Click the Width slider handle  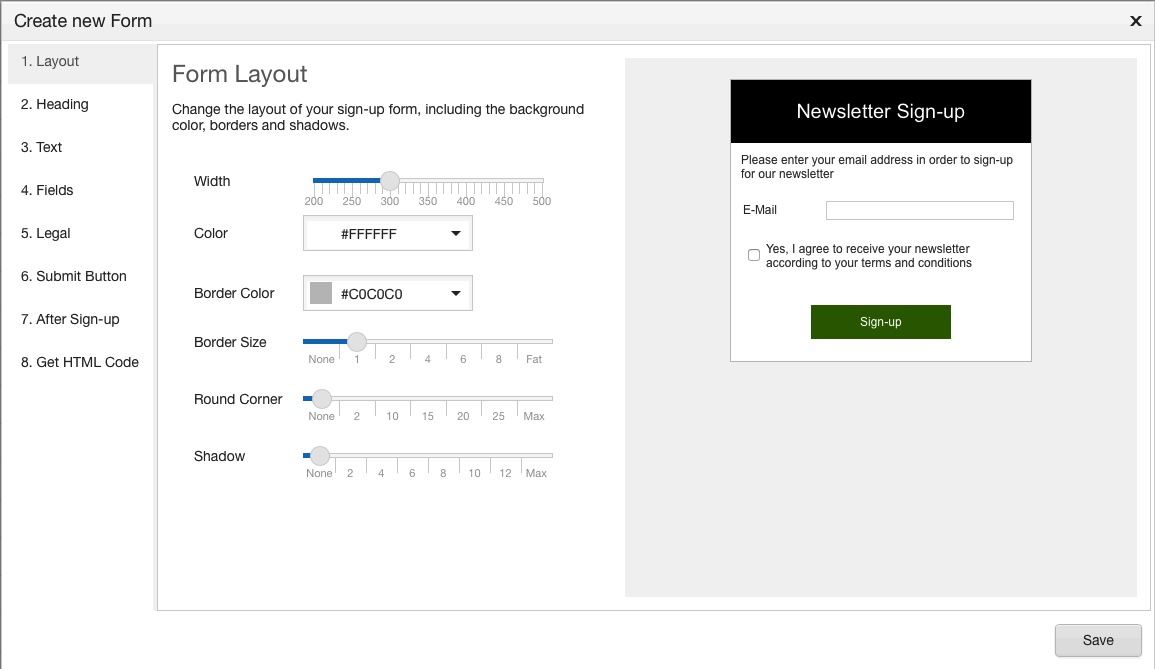coord(390,181)
